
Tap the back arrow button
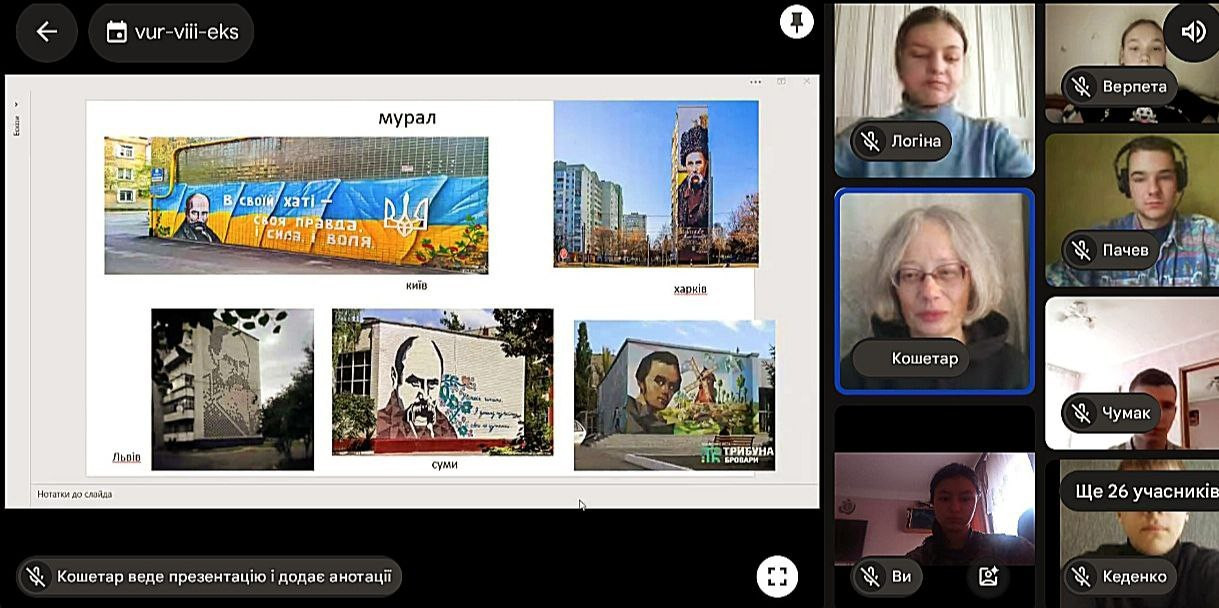click(x=47, y=32)
